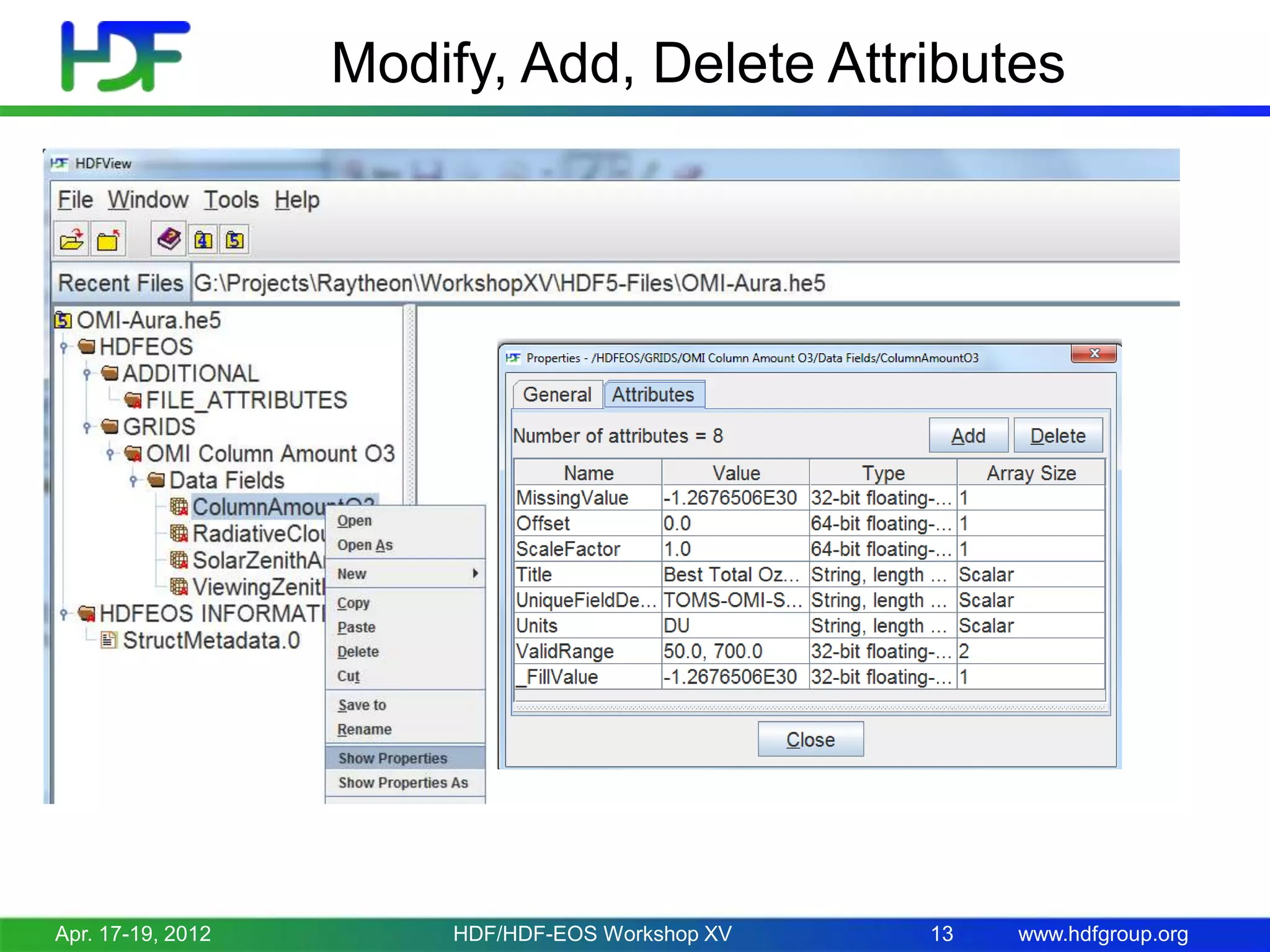Click the Close file toolbar icon
Viewport: 1270px width, 952px height.
tap(108, 239)
